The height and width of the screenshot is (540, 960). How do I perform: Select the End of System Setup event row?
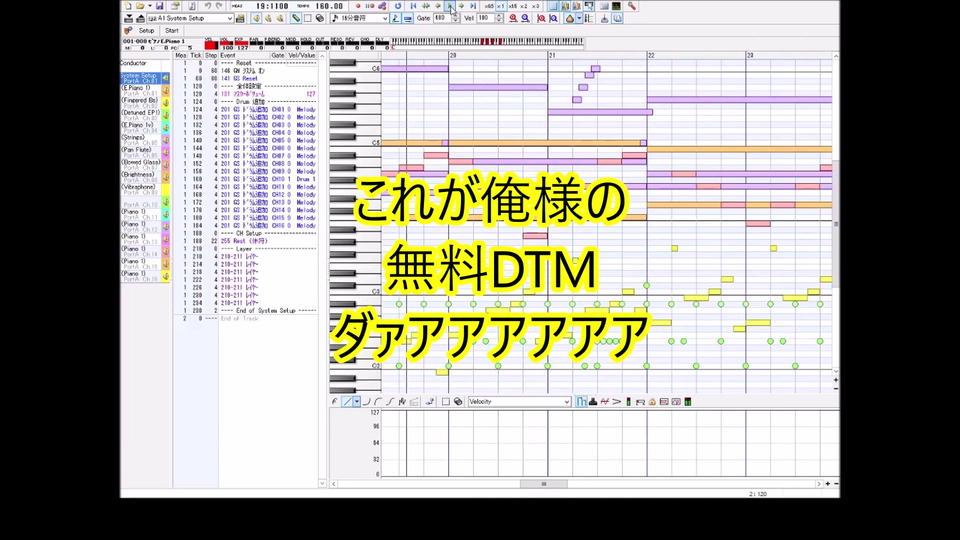246,310
